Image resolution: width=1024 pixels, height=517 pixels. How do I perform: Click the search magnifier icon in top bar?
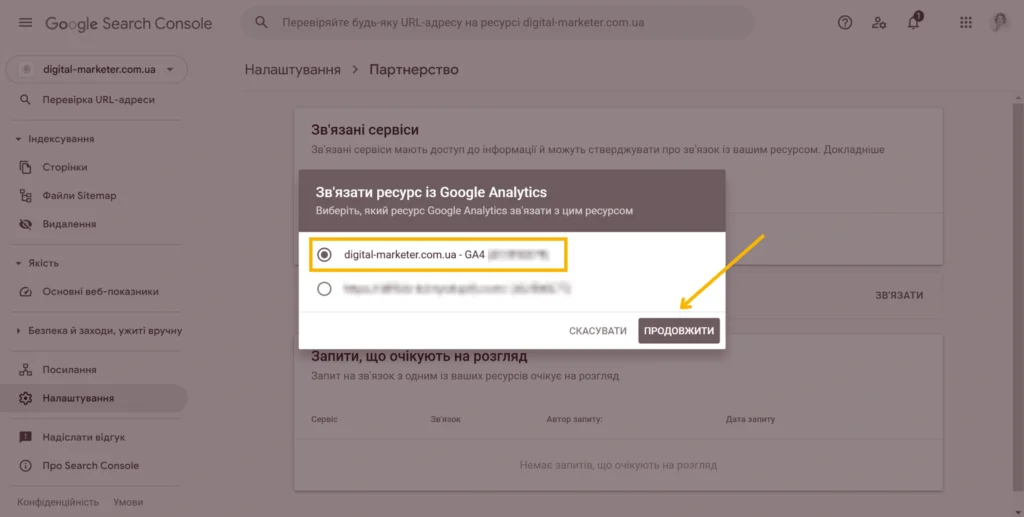coord(261,22)
